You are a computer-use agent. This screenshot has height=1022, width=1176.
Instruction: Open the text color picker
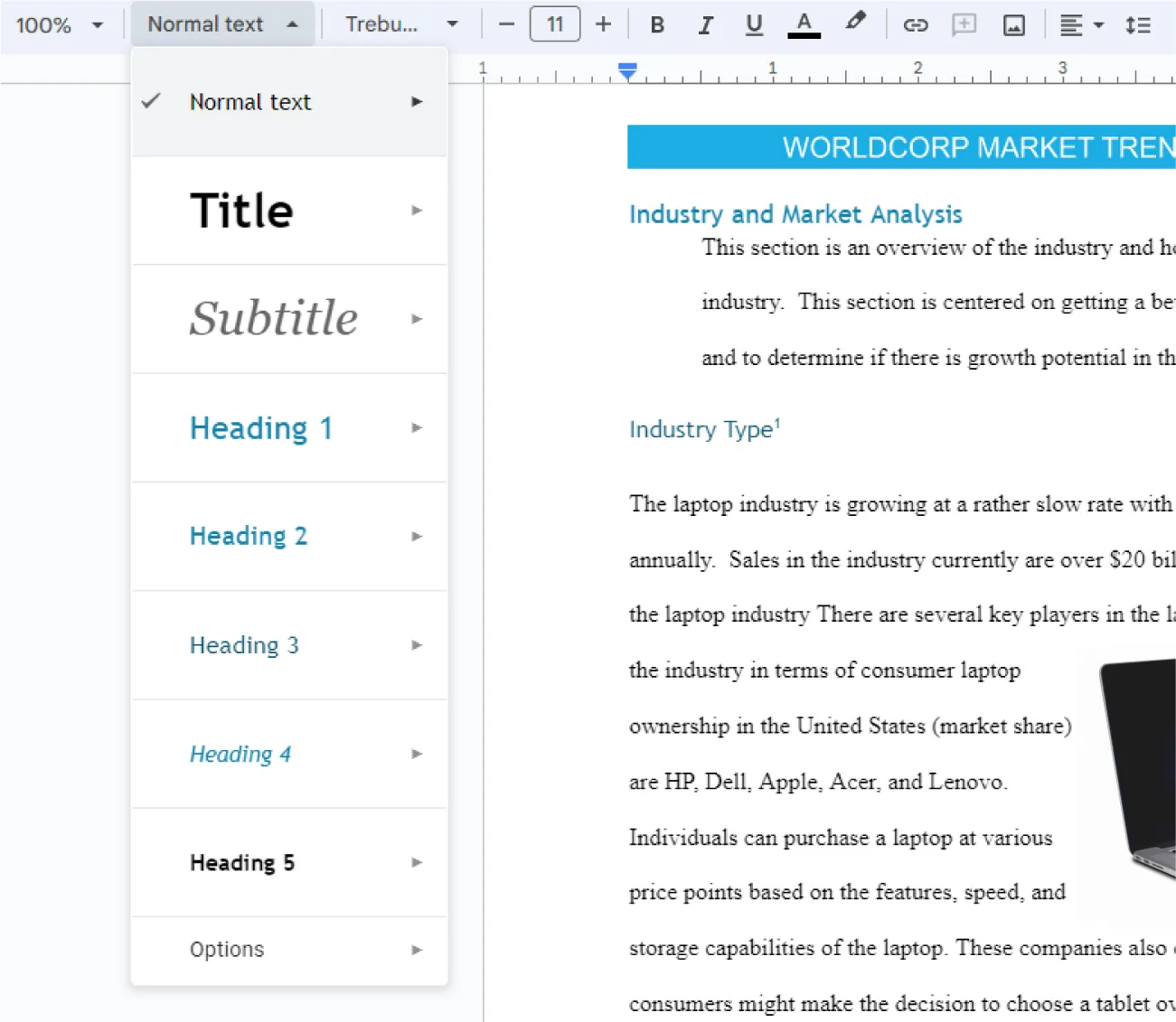tap(804, 24)
